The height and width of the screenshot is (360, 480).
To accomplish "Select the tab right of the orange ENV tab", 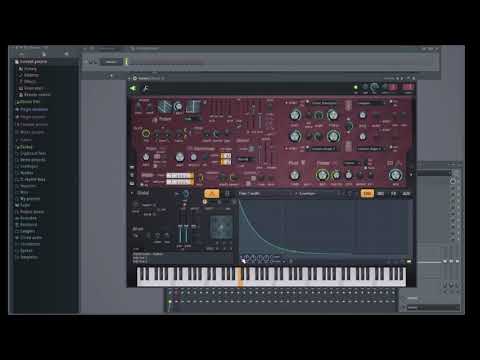I will [x=380, y=194].
